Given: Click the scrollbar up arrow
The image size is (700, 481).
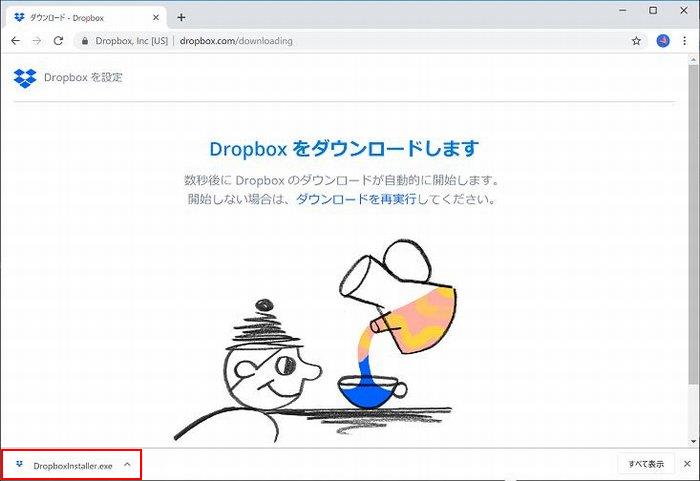Looking at the screenshot, I should tap(693, 59).
